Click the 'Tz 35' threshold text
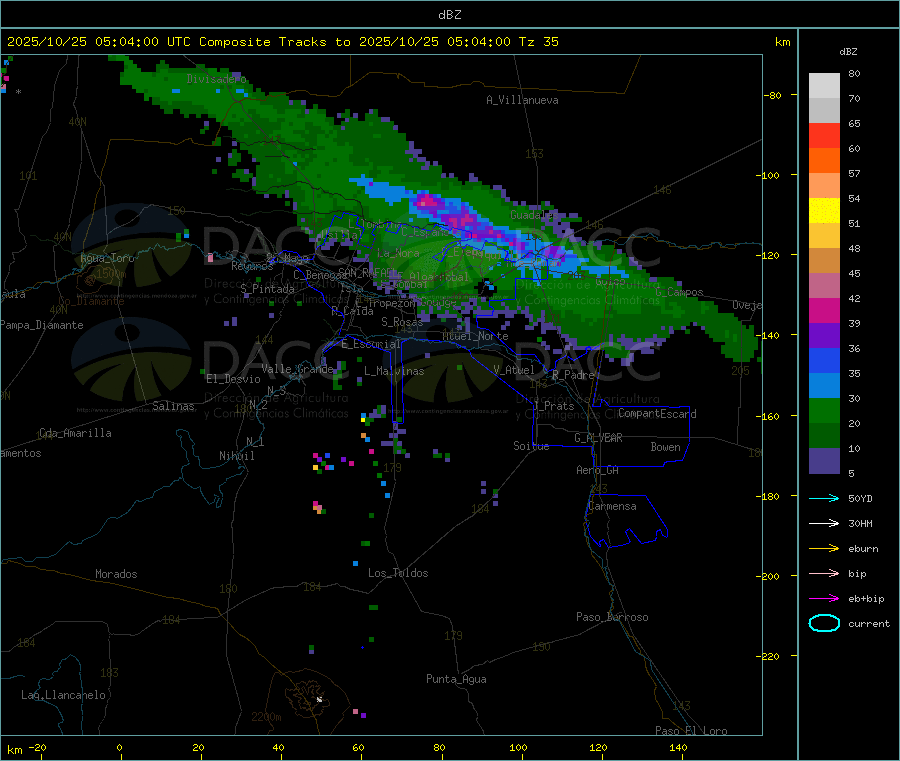Viewport: 900px width, 761px height. (x=538, y=42)
